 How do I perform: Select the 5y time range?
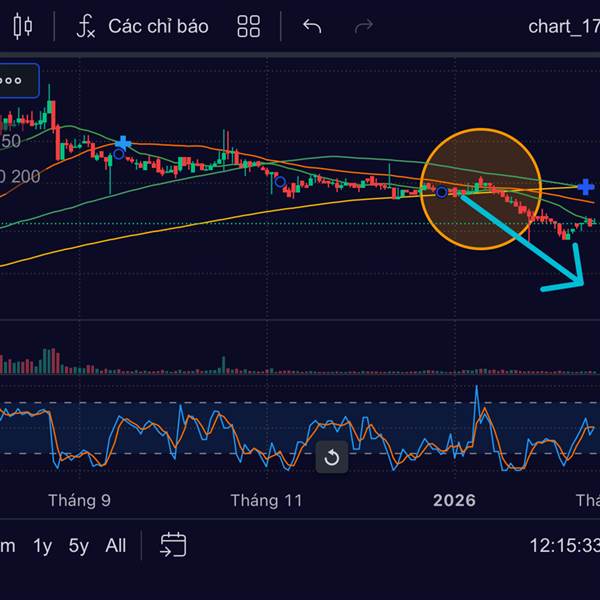78,546
